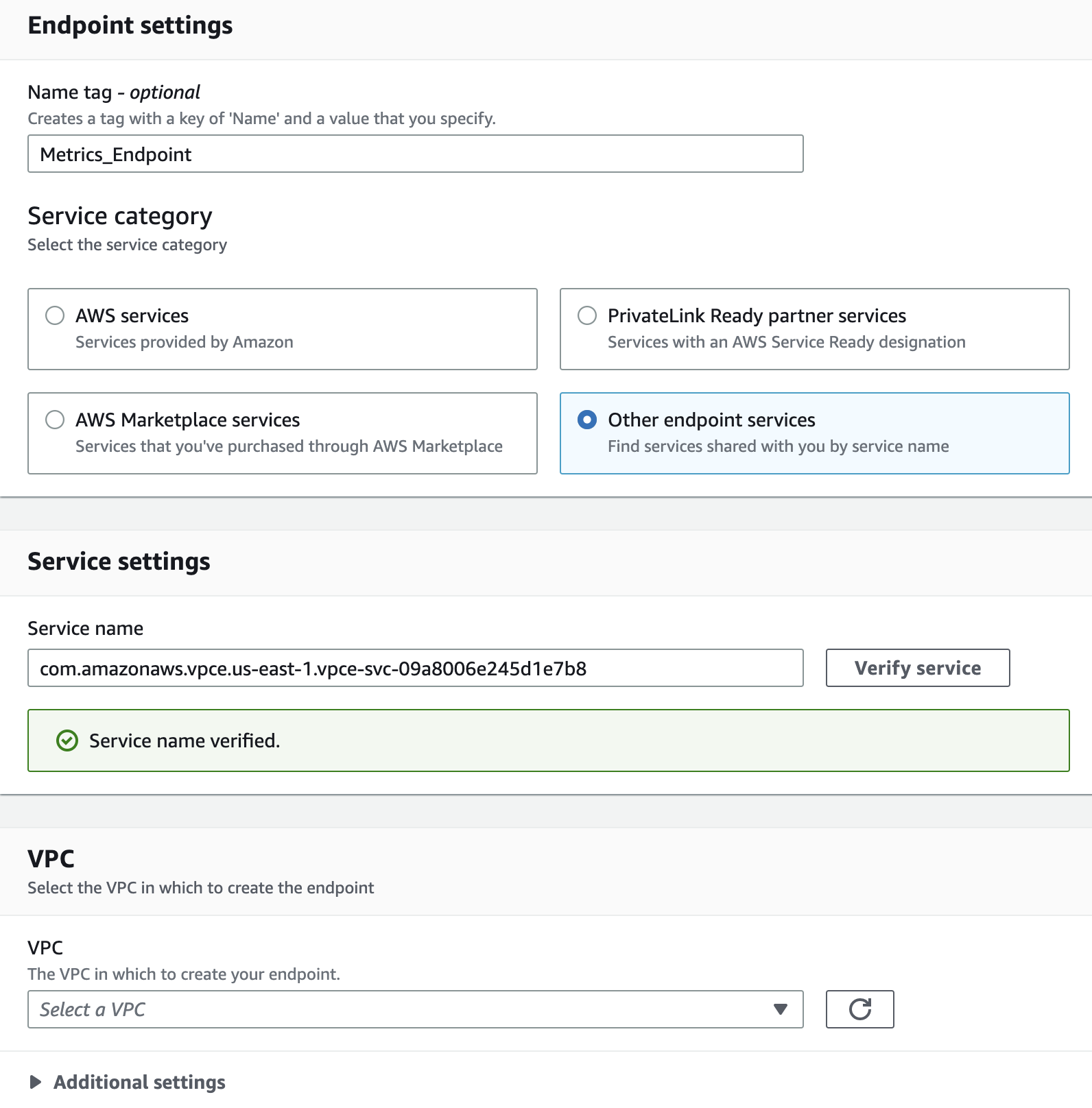Click the Service category heading

(120, 216)
